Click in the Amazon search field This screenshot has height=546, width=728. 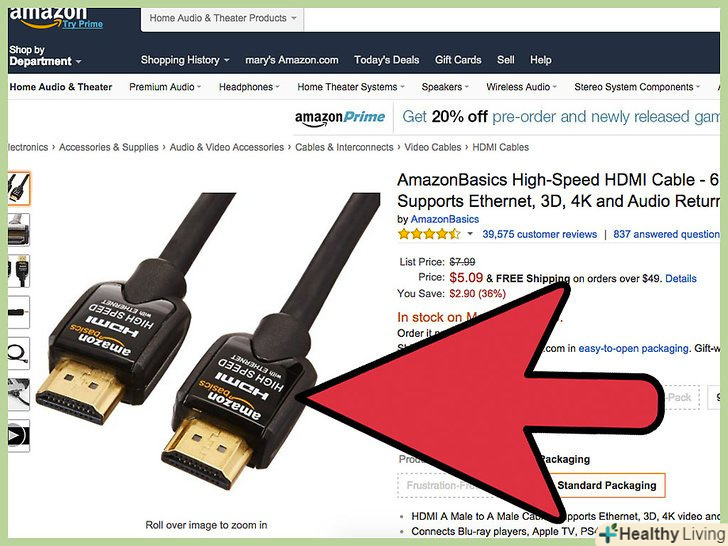pyautogui.click(x=512, y=20)
